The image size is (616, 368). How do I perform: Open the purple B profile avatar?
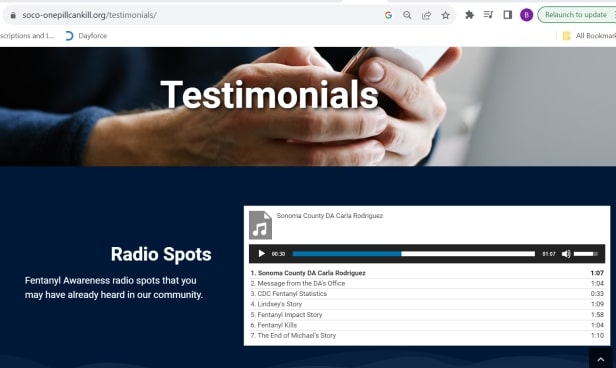pyautogui.click(x=526, y=15)
